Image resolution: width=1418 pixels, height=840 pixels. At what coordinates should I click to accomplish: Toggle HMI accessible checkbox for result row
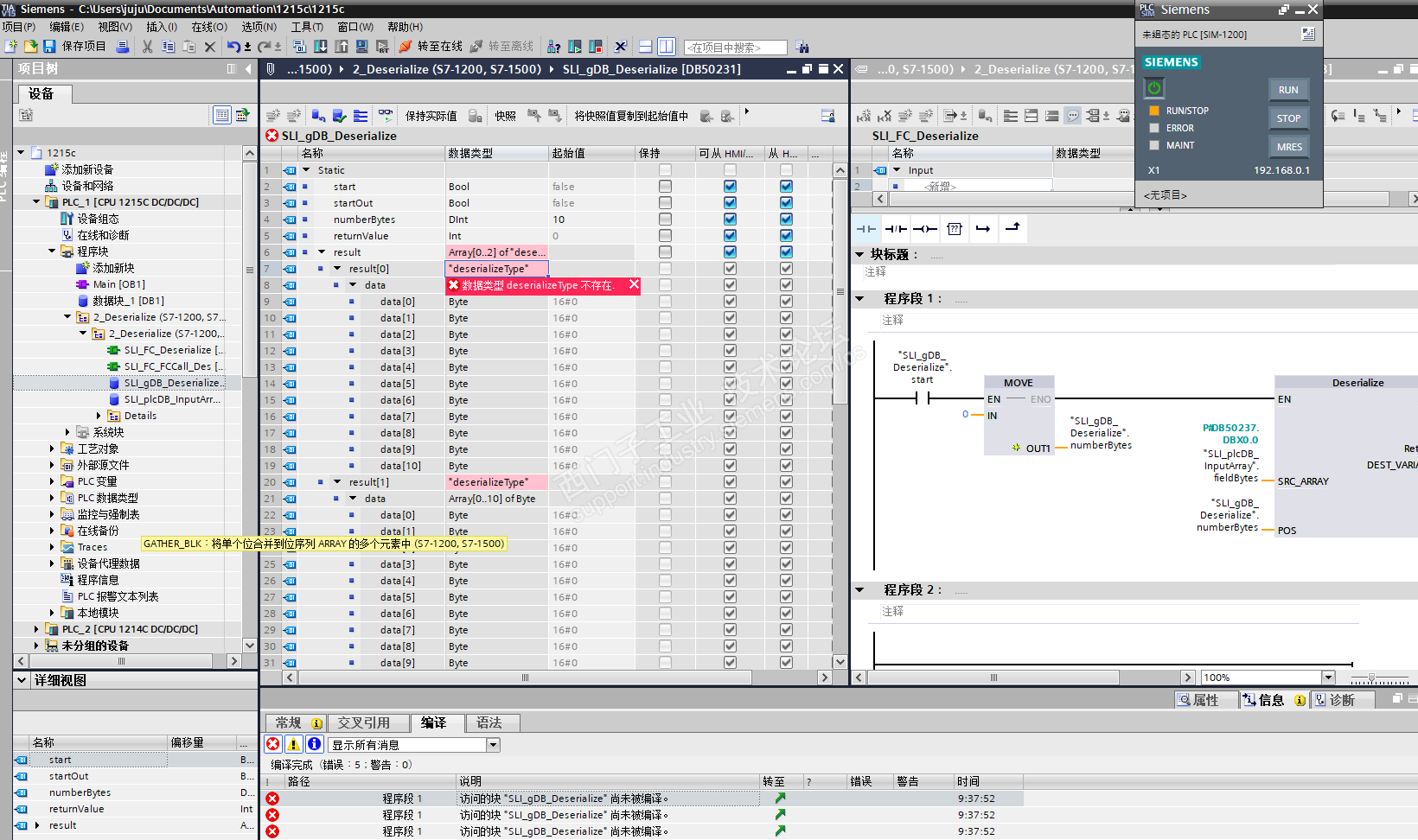tap(731, 252)
